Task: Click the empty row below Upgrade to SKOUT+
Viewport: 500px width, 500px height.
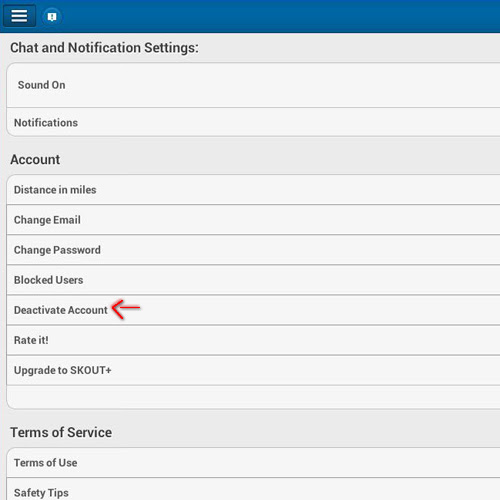Action: (253, 397)
